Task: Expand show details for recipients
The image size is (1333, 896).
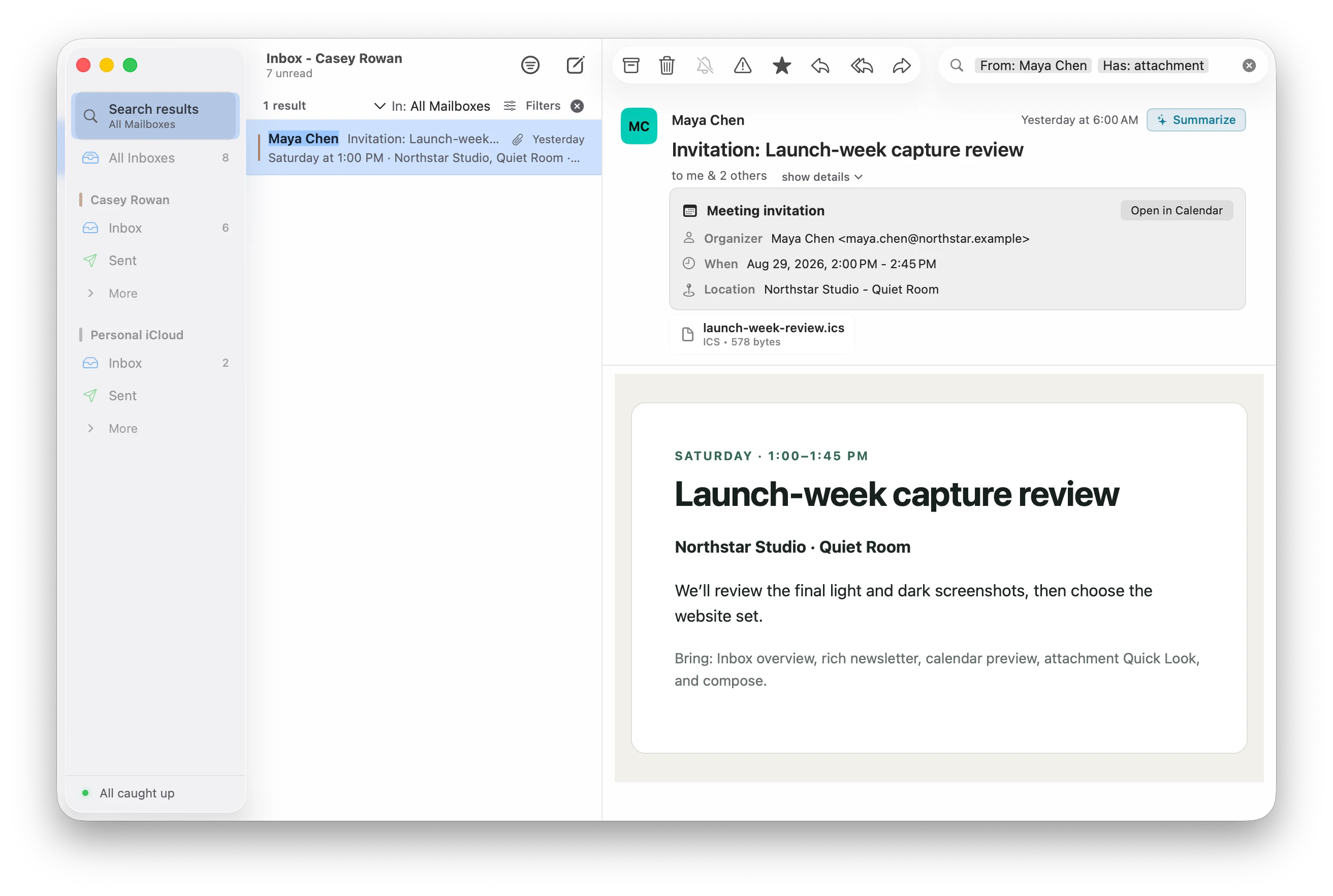Action: pyautogui.click(x=821, y=177)
